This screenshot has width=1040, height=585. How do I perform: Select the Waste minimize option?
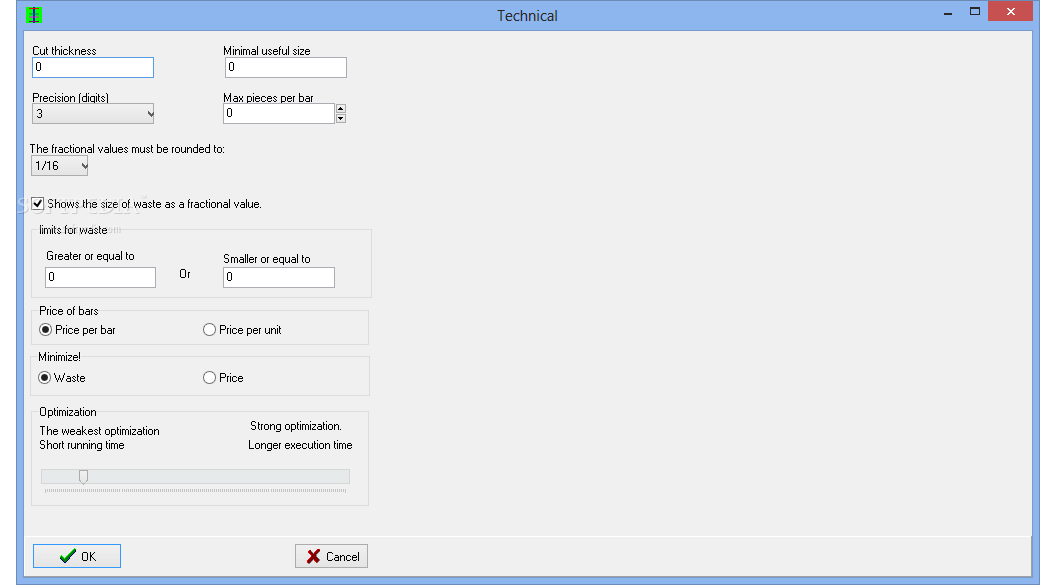click(44, 377)
